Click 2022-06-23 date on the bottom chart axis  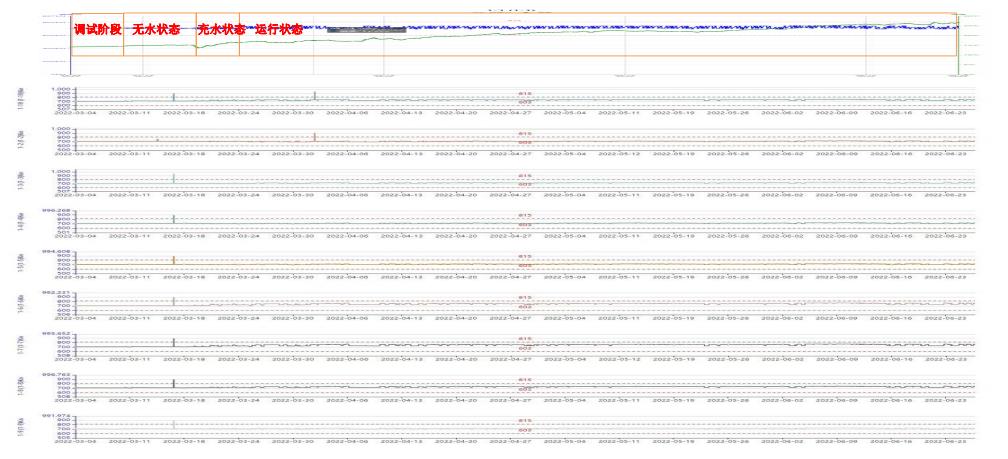point(949,440)
